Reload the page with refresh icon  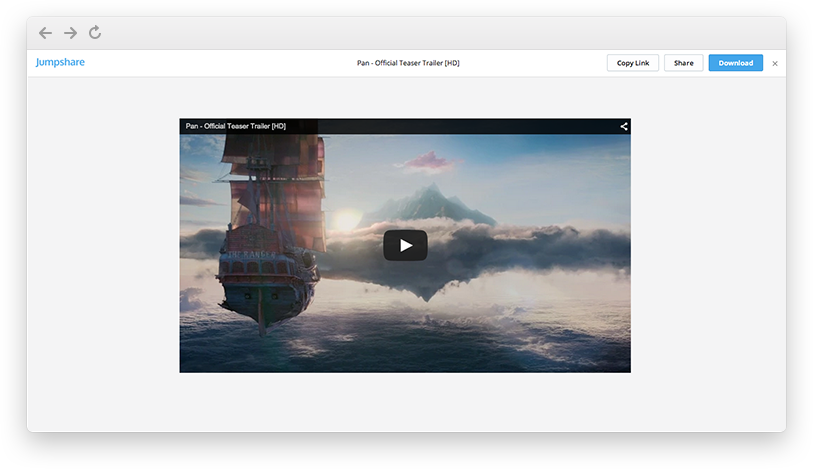[x=95, y=32]
